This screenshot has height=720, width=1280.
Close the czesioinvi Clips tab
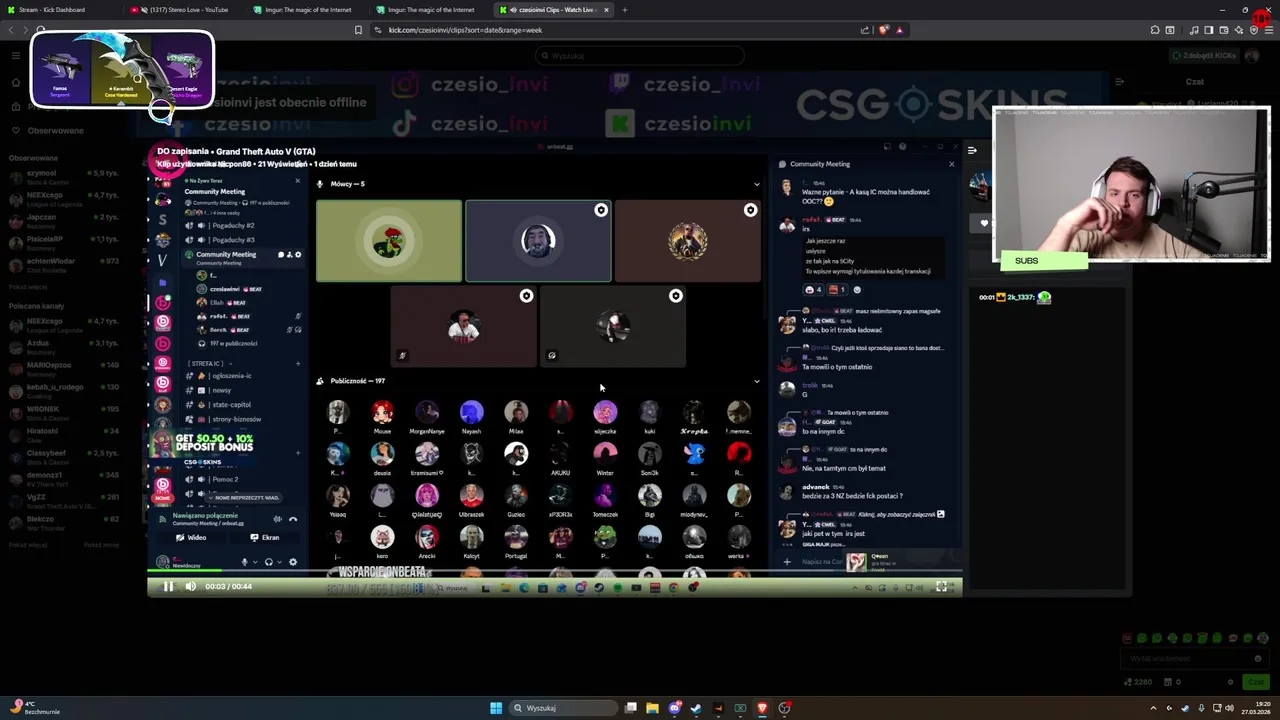[606, 10]
